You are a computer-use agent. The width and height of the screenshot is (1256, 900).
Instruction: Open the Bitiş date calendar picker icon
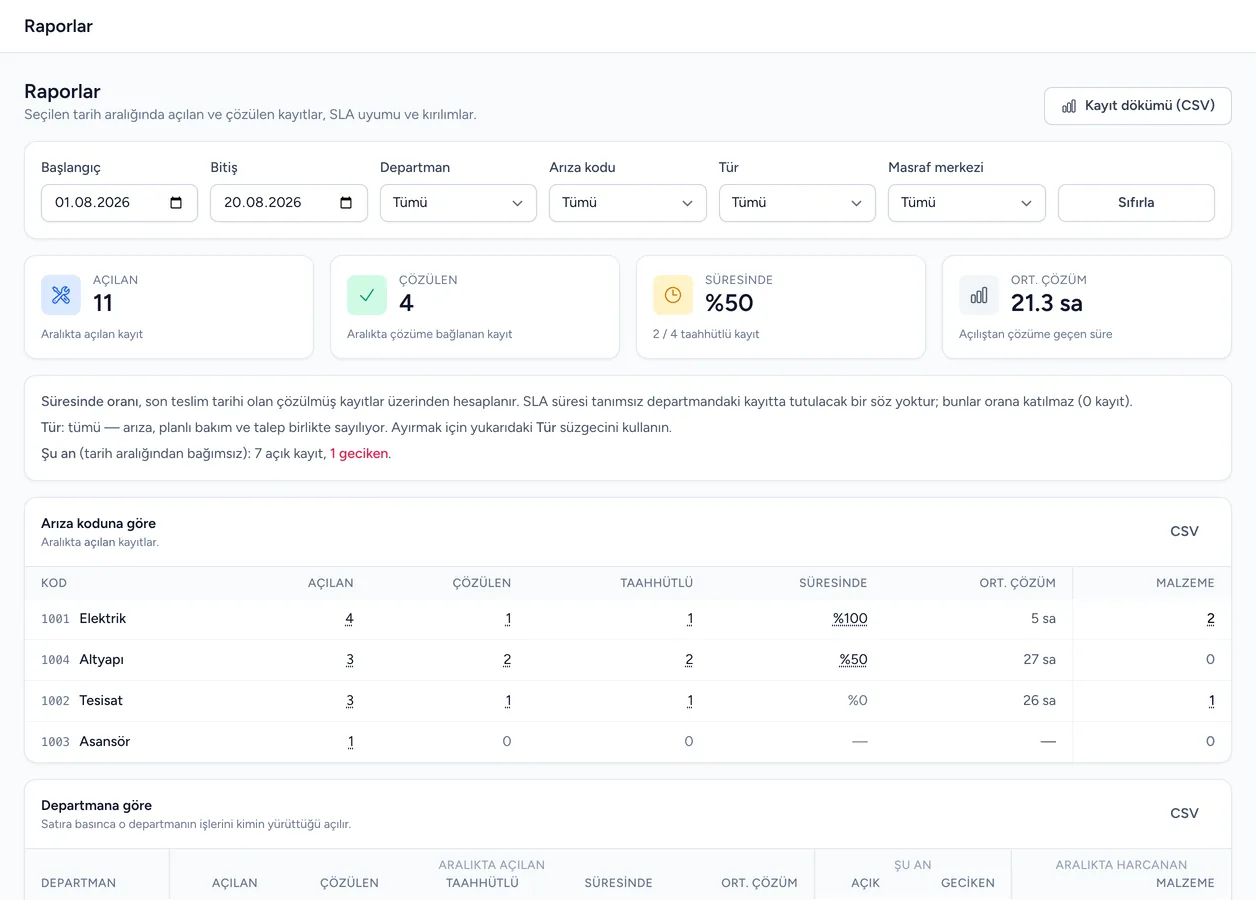pos(346,203)
